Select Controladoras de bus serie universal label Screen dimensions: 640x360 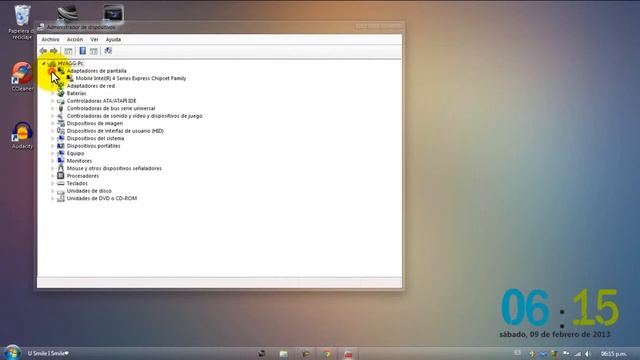(x=111, y=109)
